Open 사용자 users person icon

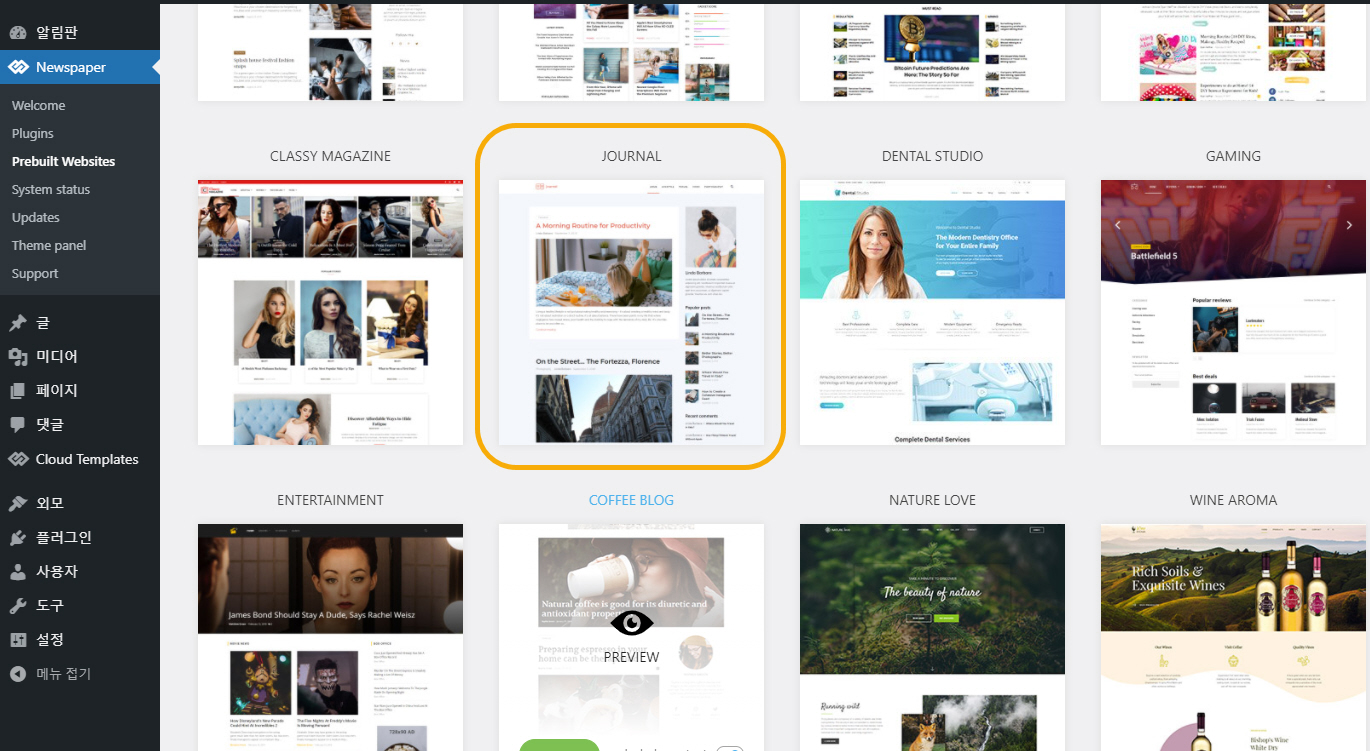tap(18, 572)
